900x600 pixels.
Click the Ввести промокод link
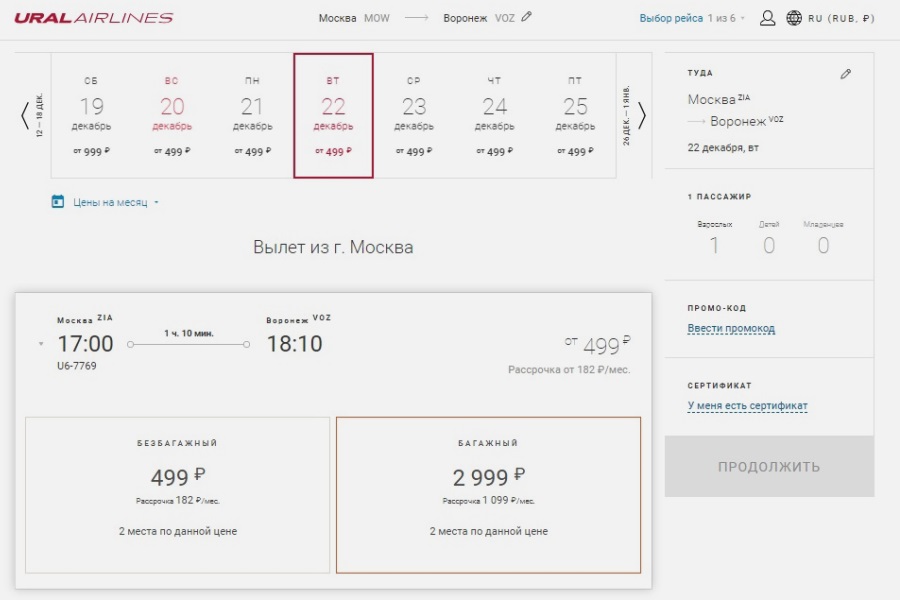[731, 329]
